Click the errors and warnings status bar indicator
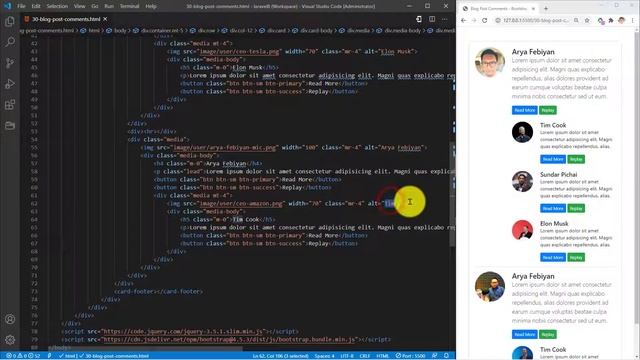 tap(23, 356)
